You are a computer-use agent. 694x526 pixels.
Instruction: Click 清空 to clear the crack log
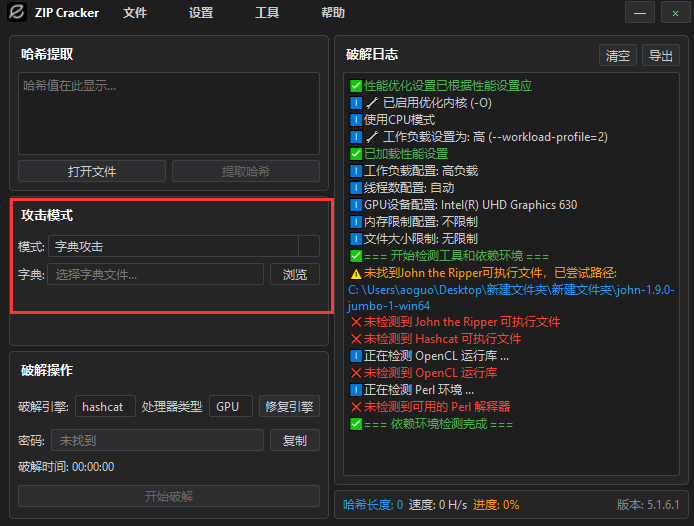click(x=617, y=56)
